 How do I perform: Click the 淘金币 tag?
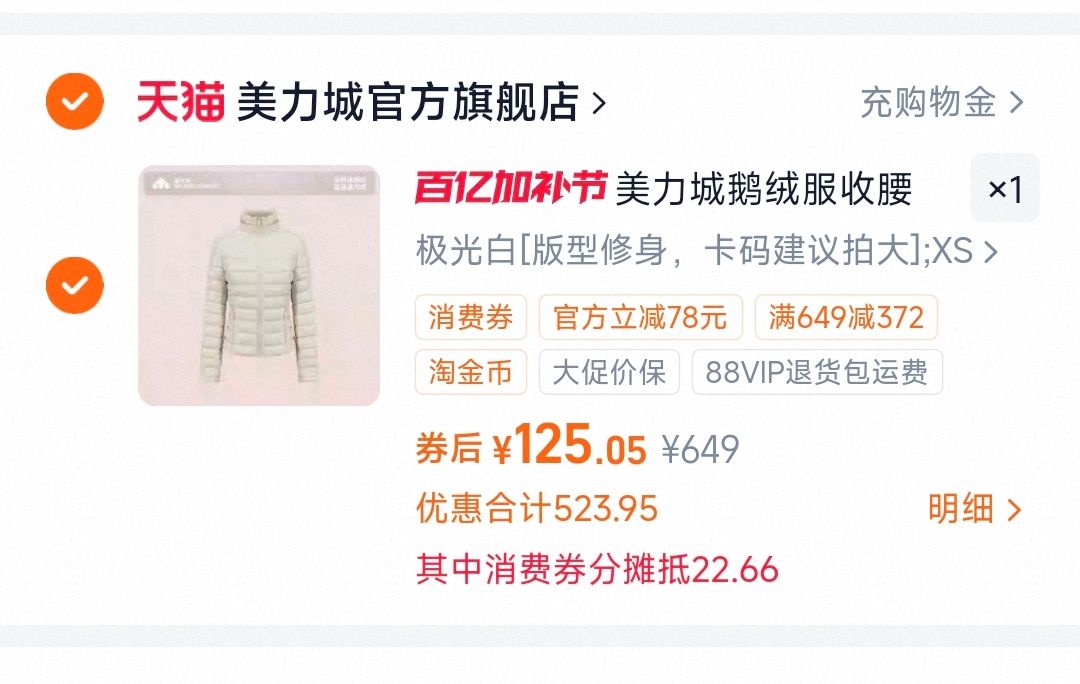tap(470, 372)
